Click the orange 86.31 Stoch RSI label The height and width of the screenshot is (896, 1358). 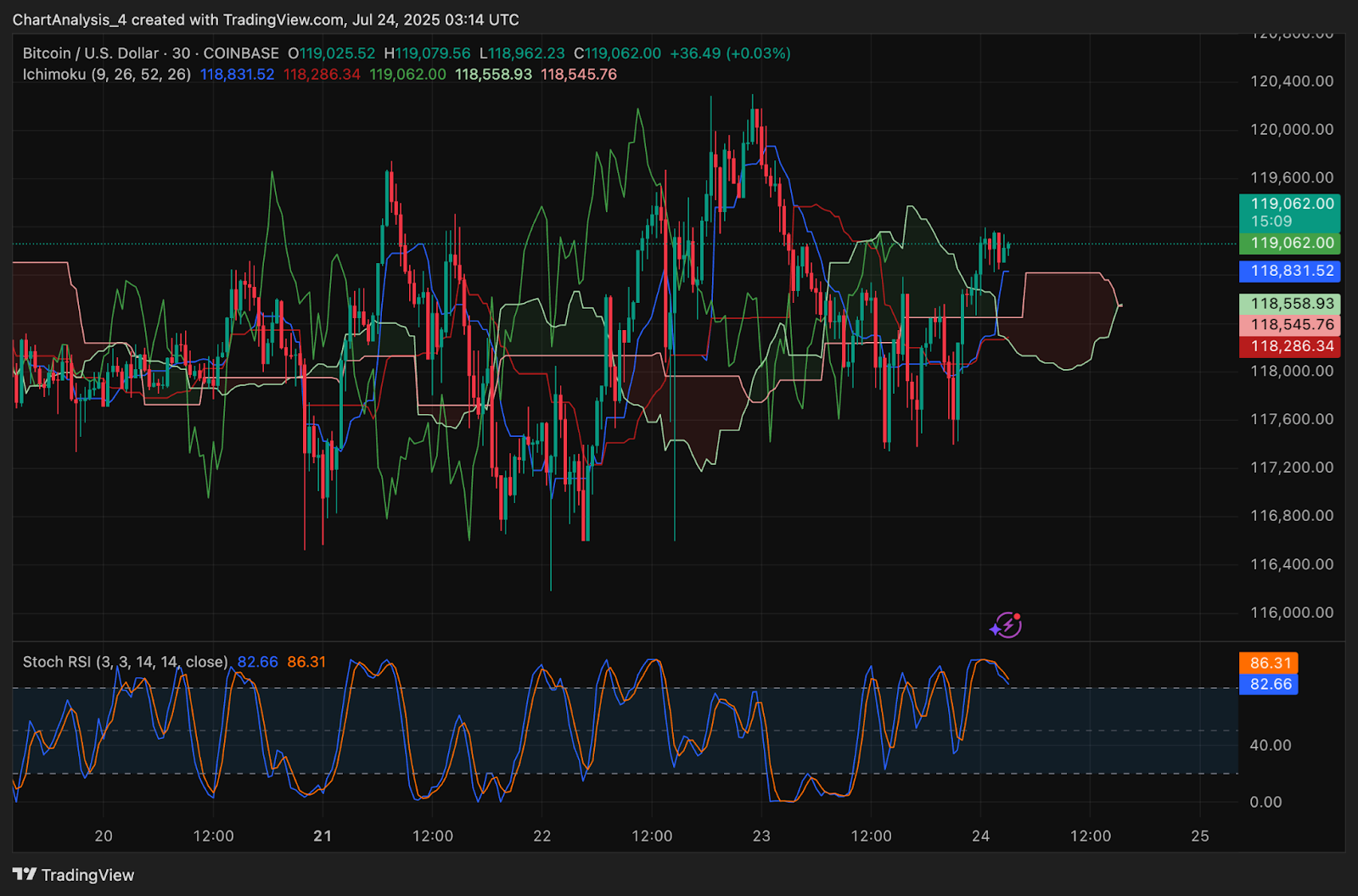click(1269, 663)
